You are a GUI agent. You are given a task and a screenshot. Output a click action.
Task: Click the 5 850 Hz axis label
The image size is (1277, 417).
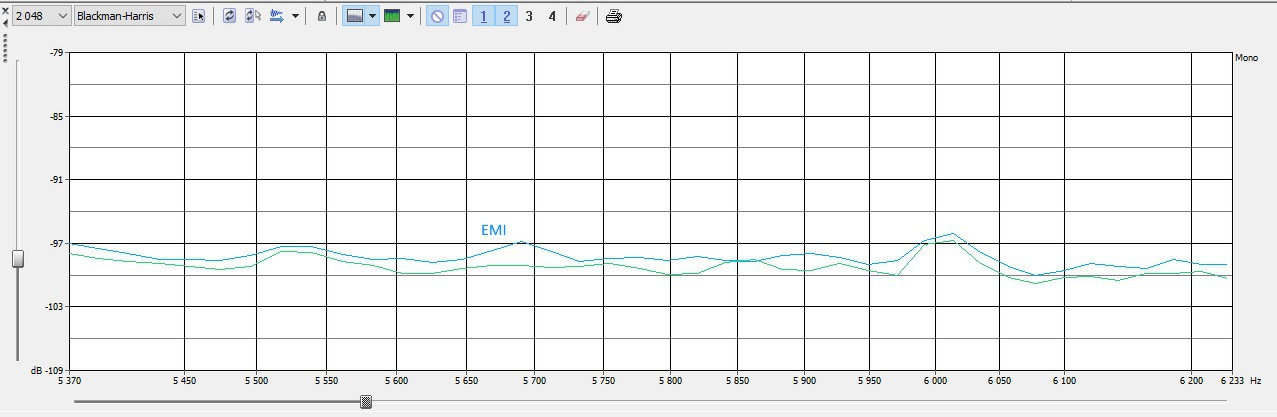[738, 381]
